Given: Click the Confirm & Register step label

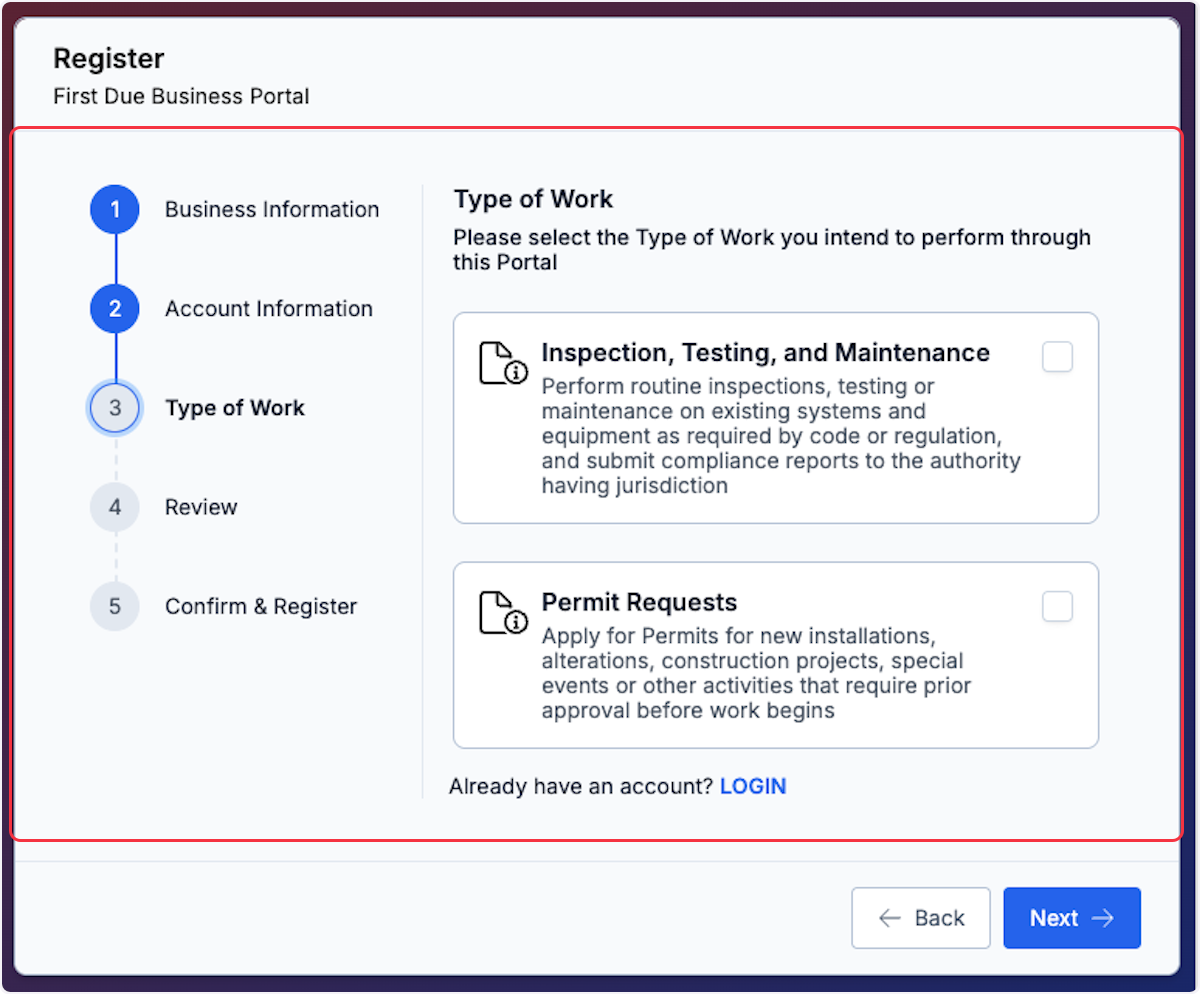Looking at the screenshot, I should (x=261, y=606).
